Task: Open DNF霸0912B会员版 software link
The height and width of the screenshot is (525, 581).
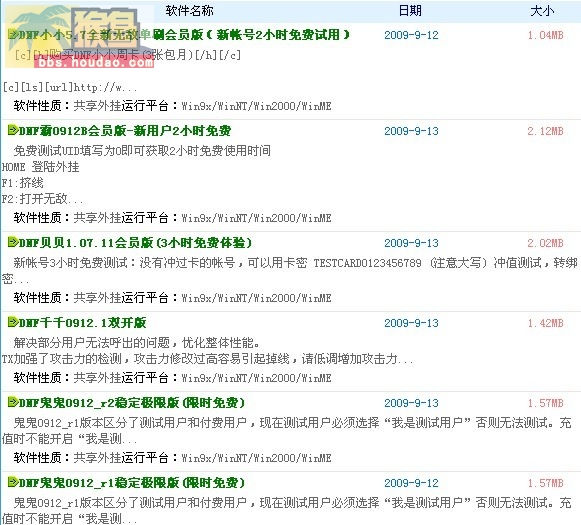Action: pyautogui.click(x=125, y=130)
